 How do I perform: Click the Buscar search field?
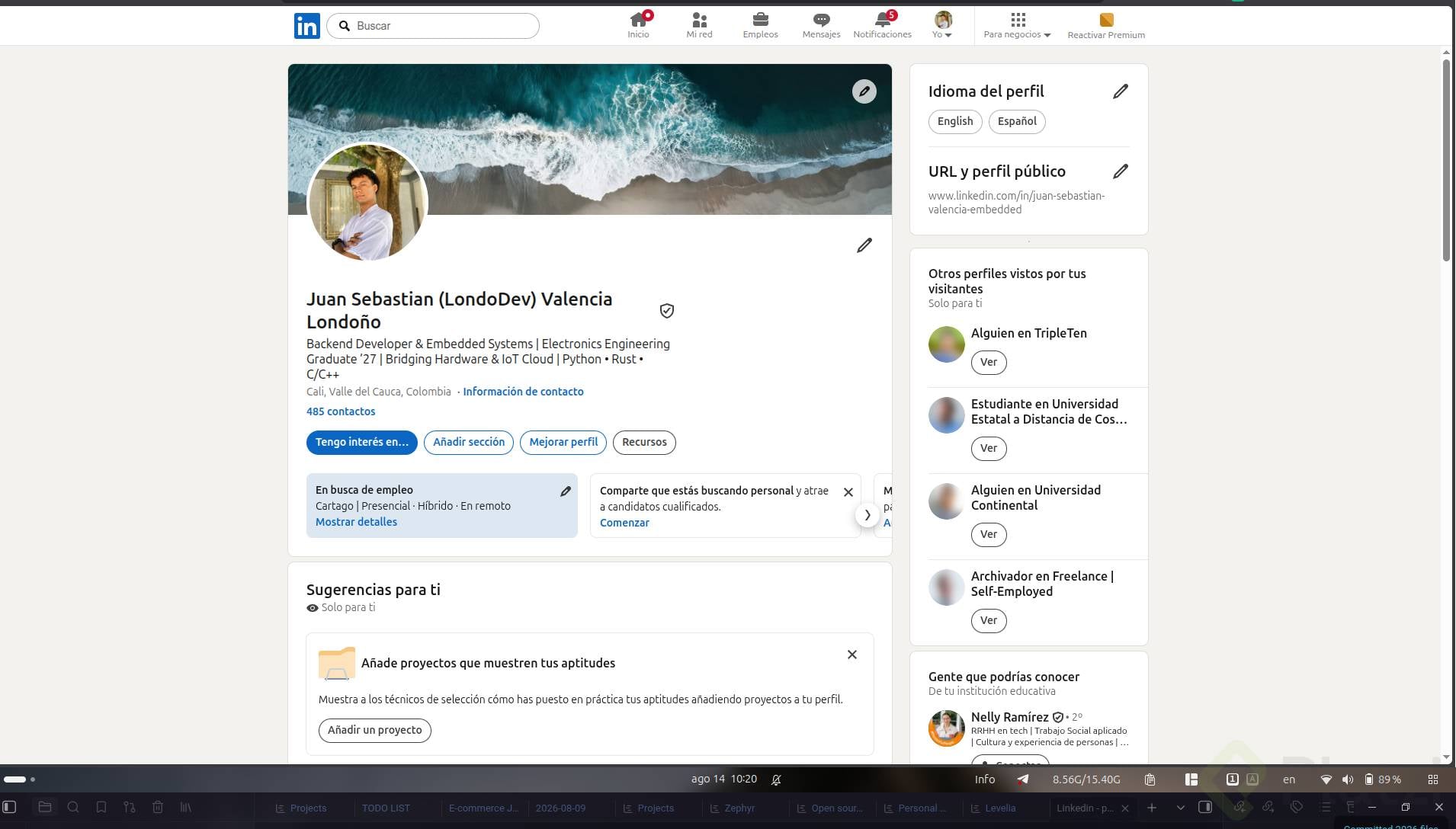[x=433, y=26]
